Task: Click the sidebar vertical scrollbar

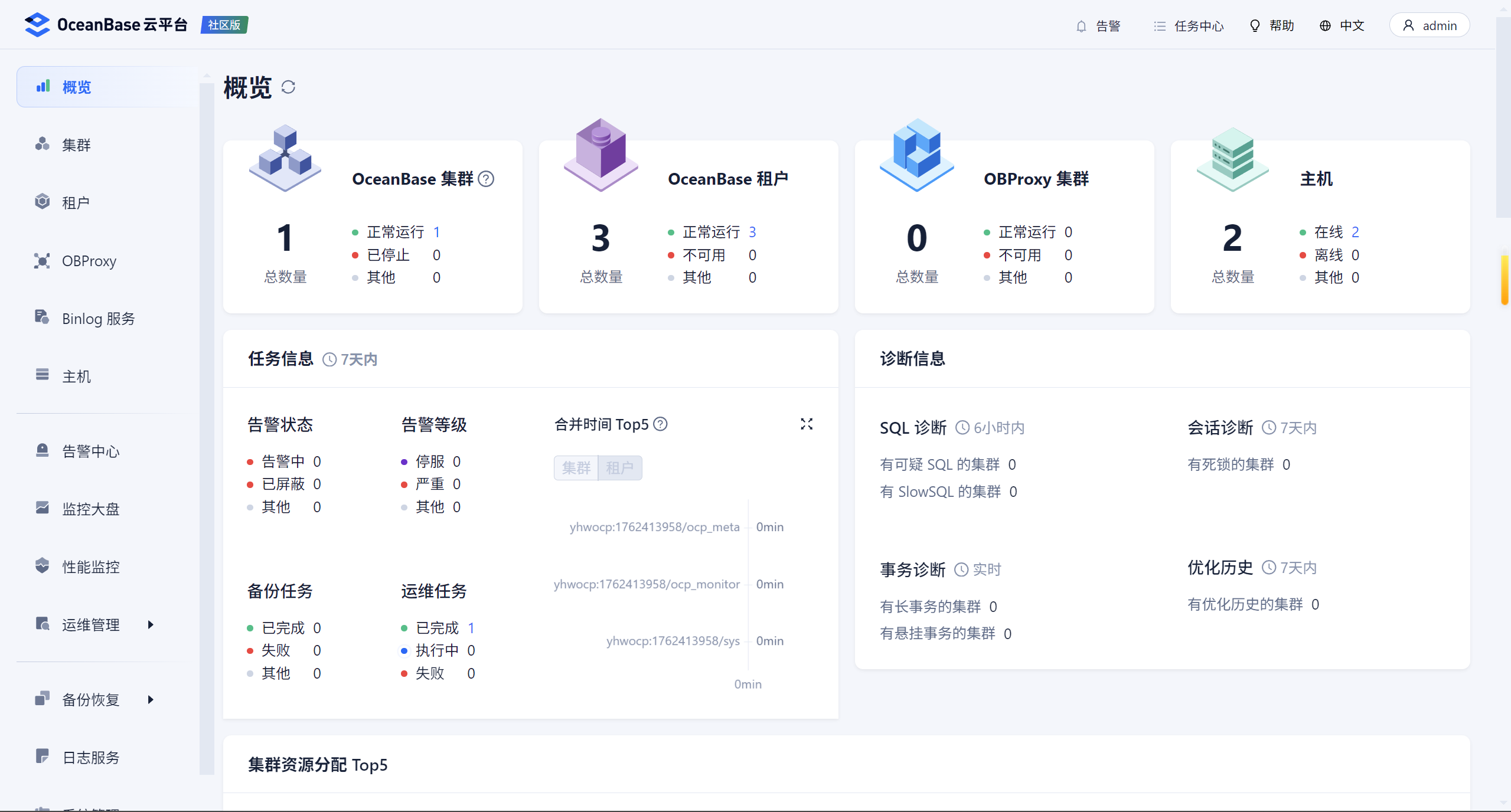Action: coord(207,413)
